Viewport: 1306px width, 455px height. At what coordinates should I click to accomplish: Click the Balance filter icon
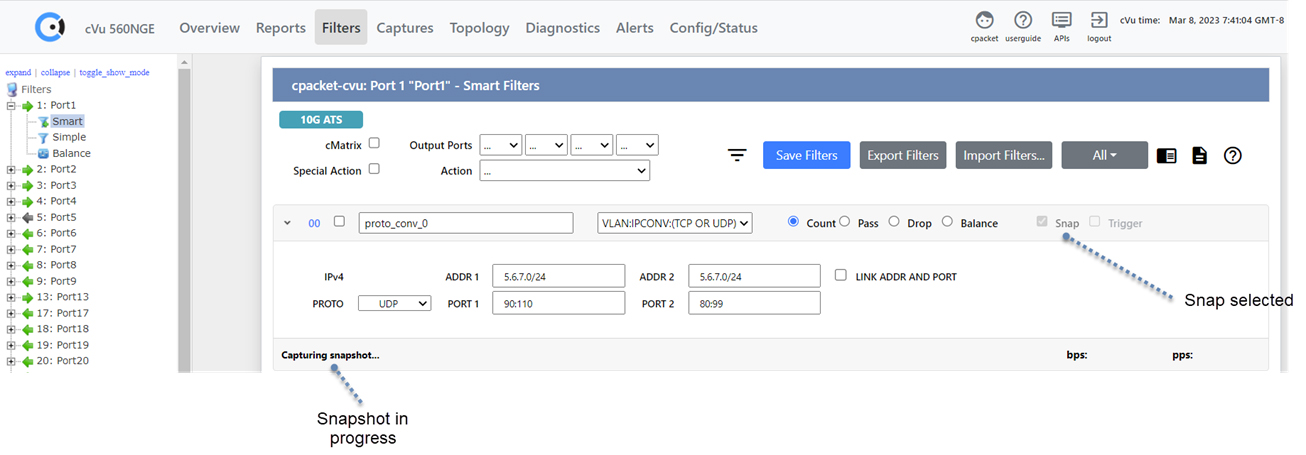44,153
